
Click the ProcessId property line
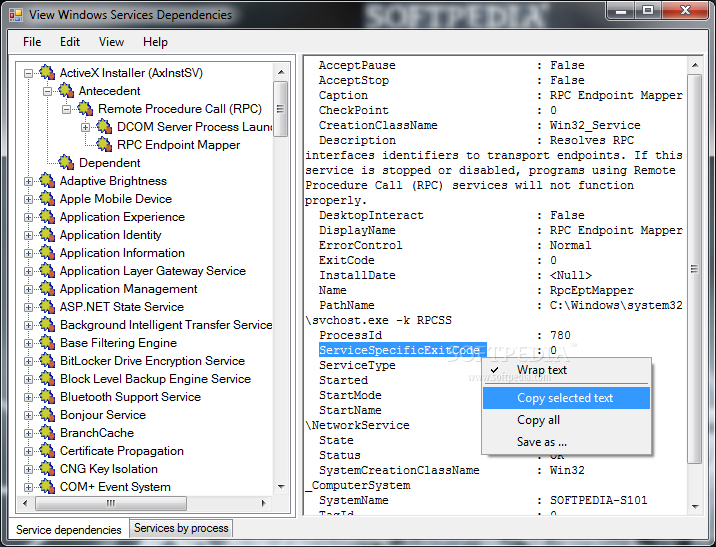(x=445, y=335)
